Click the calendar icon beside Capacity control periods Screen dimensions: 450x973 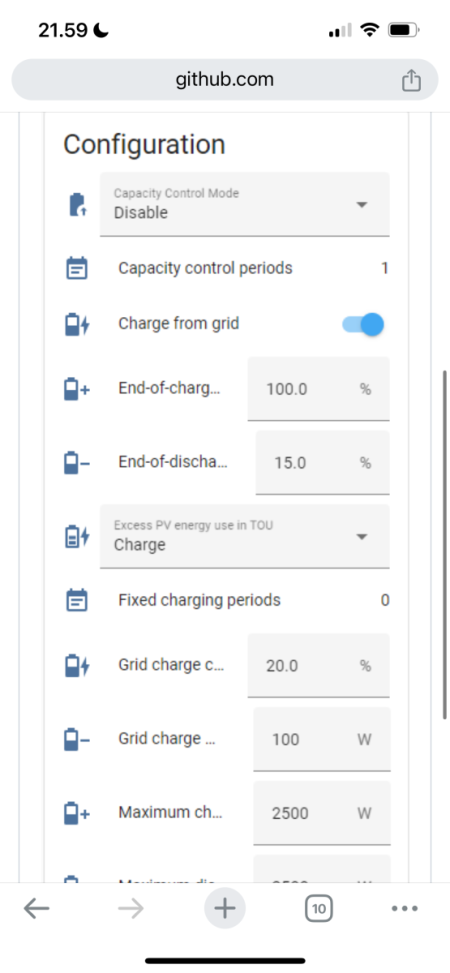click(x=77, y=269)
